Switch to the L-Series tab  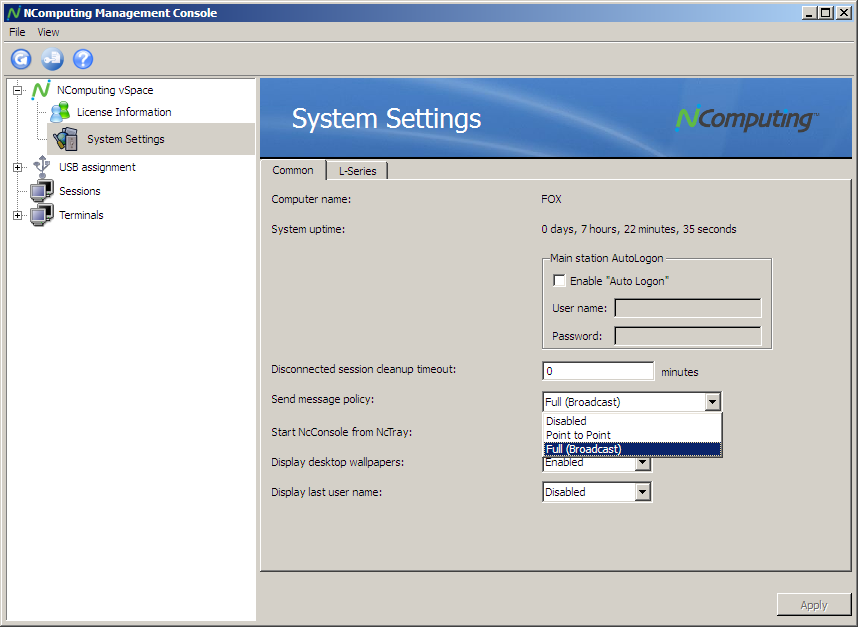pos(357,171)
